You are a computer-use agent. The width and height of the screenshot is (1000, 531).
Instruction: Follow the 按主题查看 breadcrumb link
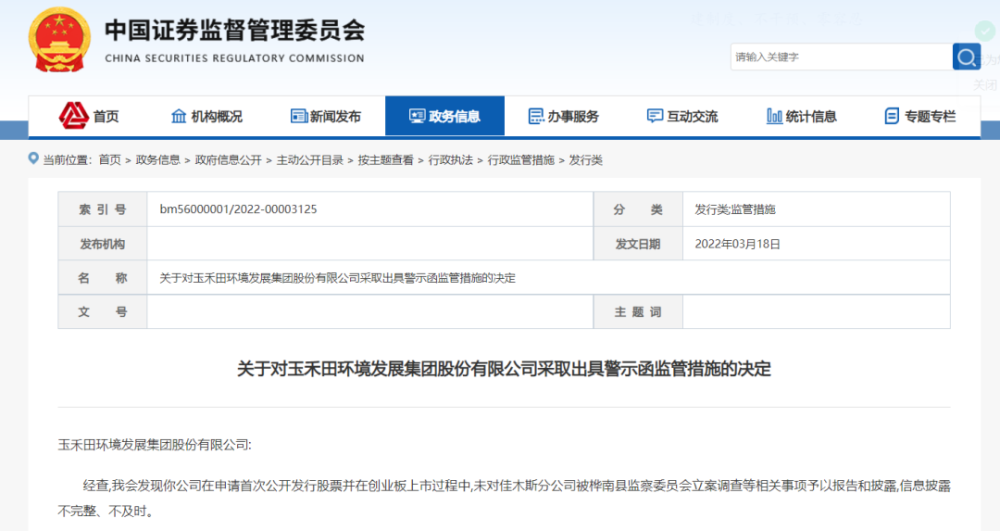385,160
